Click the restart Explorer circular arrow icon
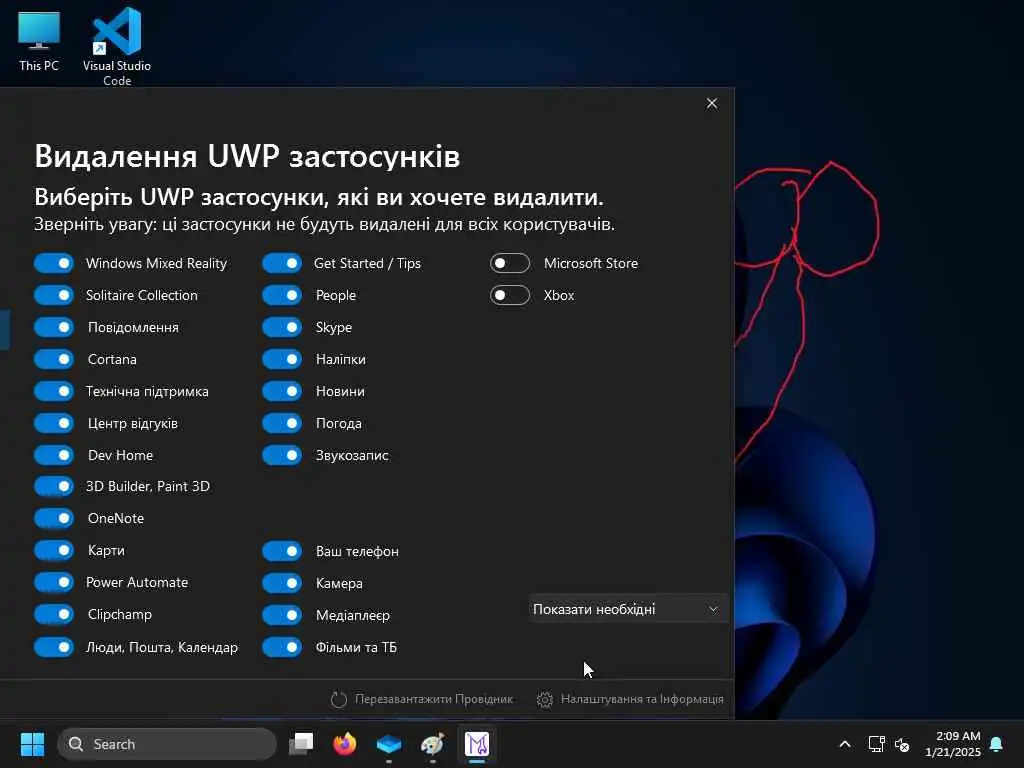The height and width of the screenshot is (768, 1024). click(x=338, y=699)
